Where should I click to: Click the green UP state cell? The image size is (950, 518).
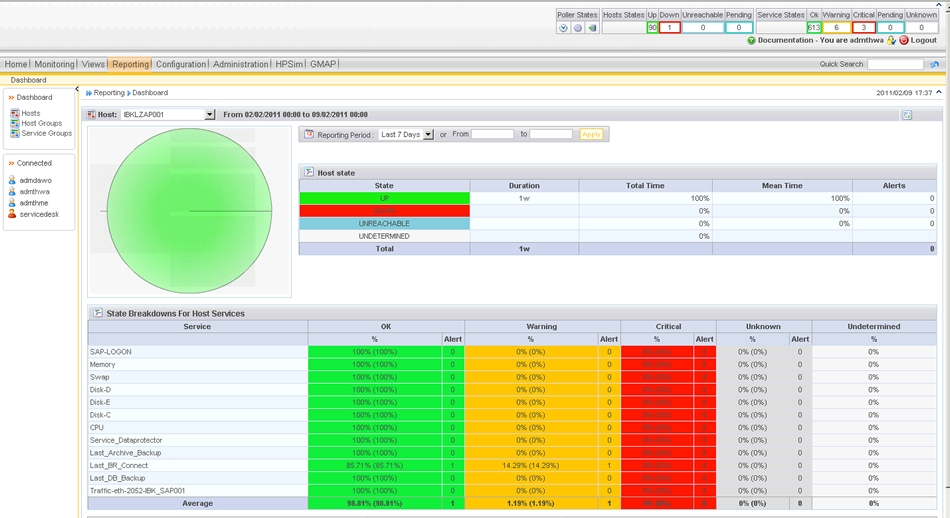point(384,199)
